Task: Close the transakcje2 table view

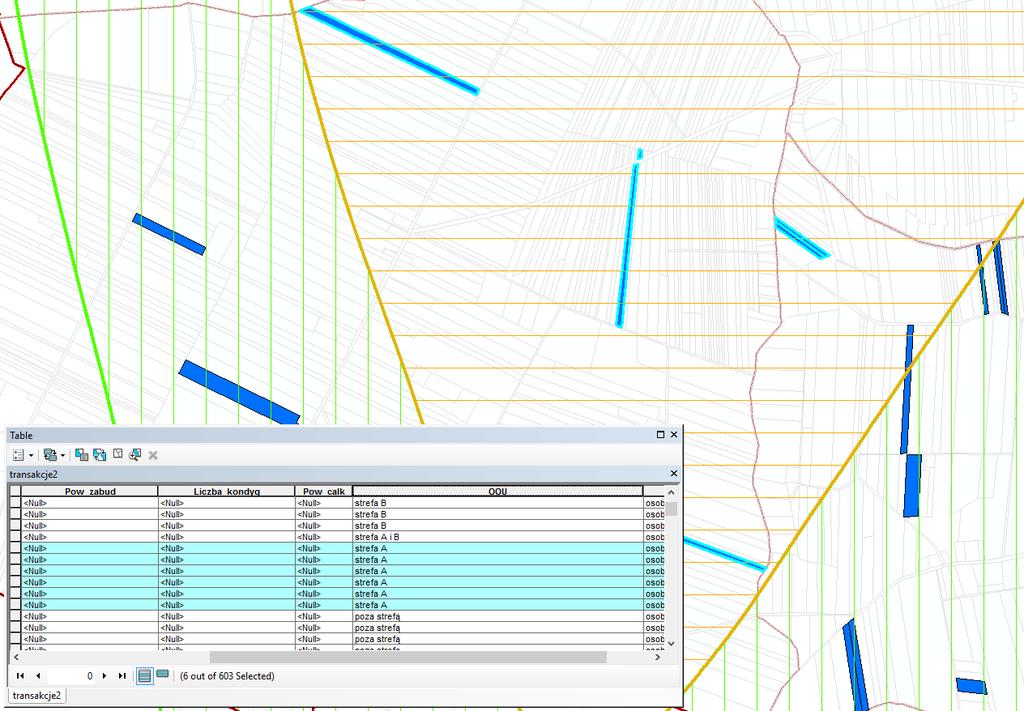Action: point(674,473)
